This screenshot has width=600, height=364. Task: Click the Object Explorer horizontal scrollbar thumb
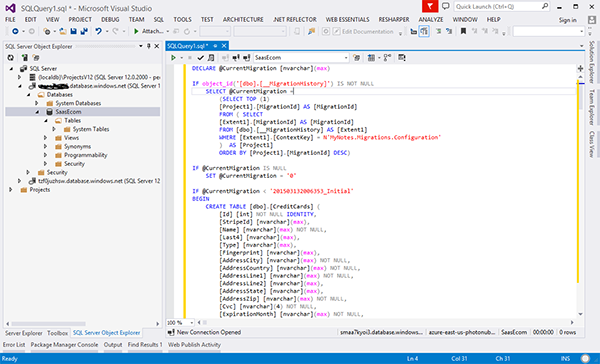48,324
